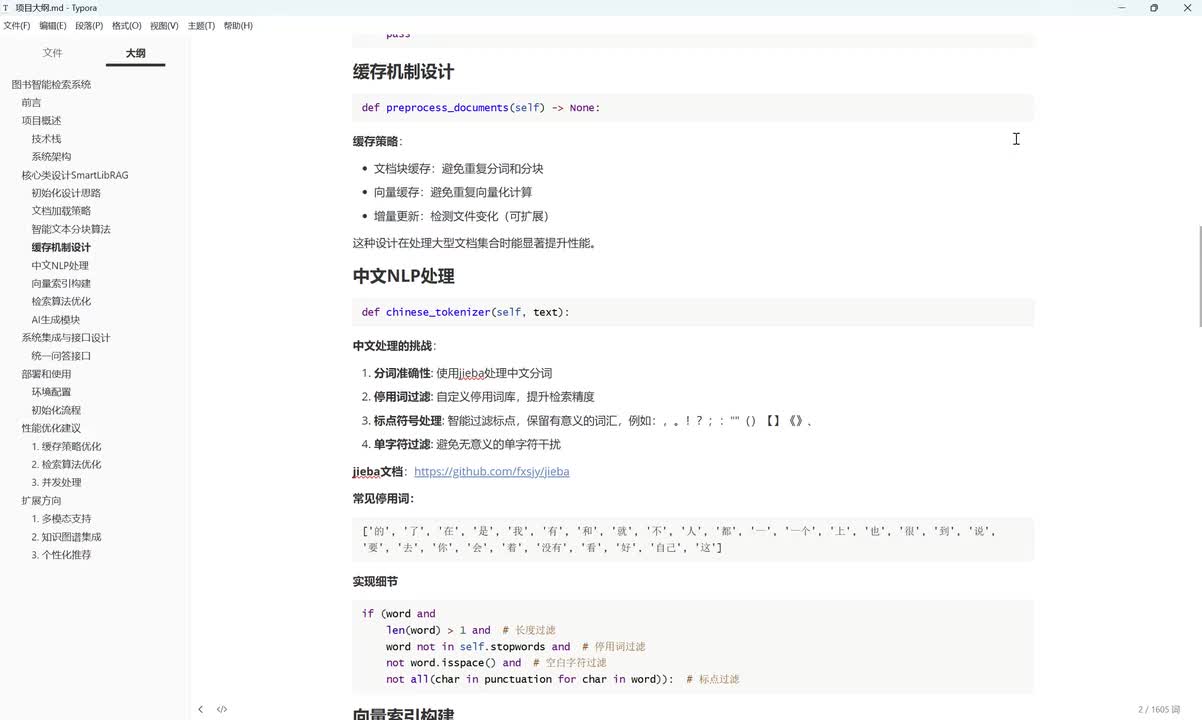This screenshot has width=1202, height=720.
Task: Open the jieba GitHub documentation link
Action: [492, 471]
